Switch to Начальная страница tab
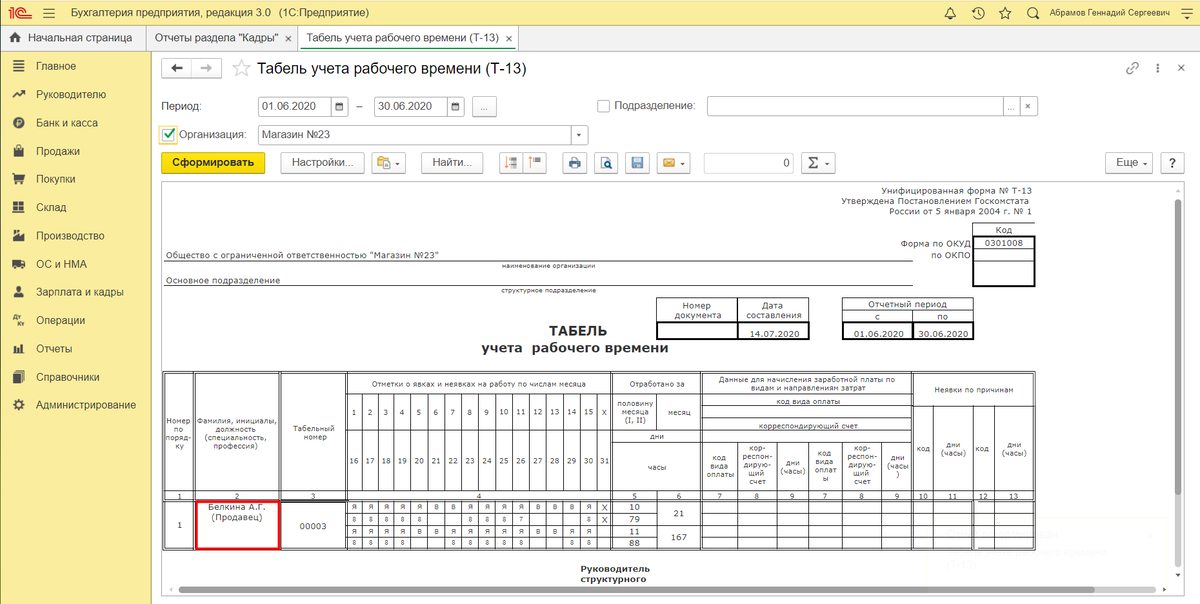This screenshot has height=604, width=1200. [x=72, y=38]
